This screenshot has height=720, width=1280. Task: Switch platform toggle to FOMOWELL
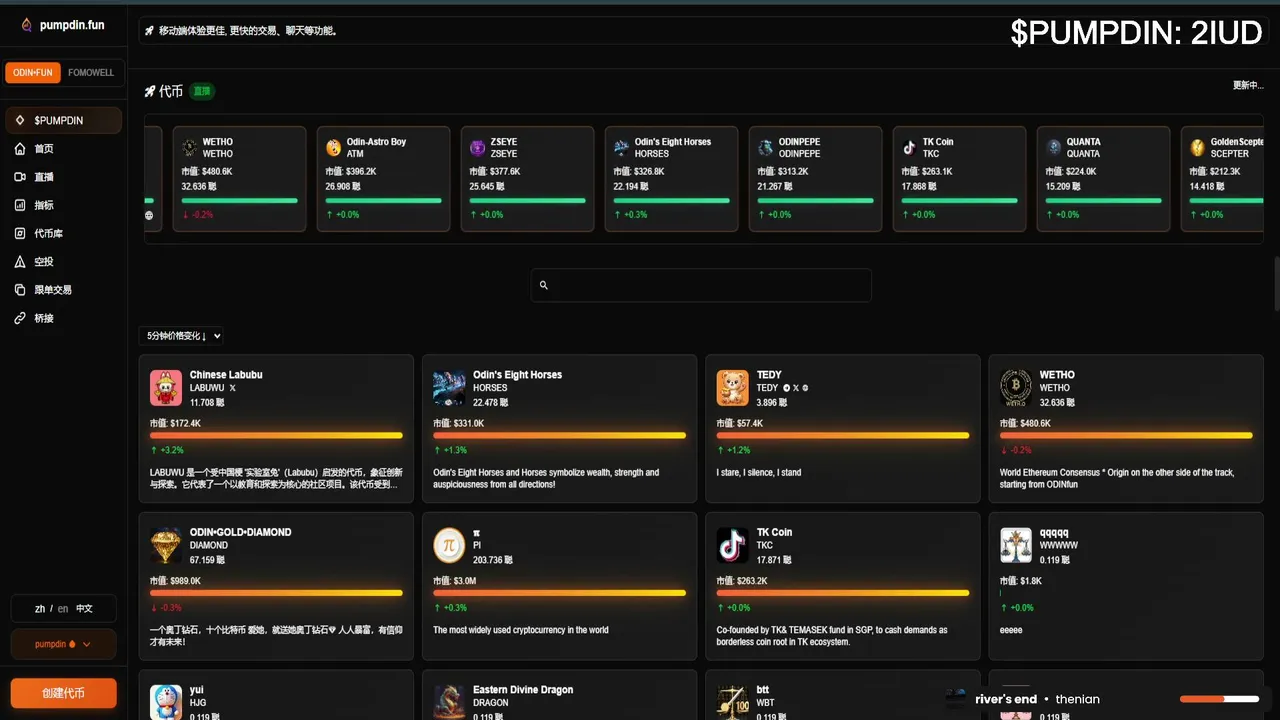(x=91, y=73)
